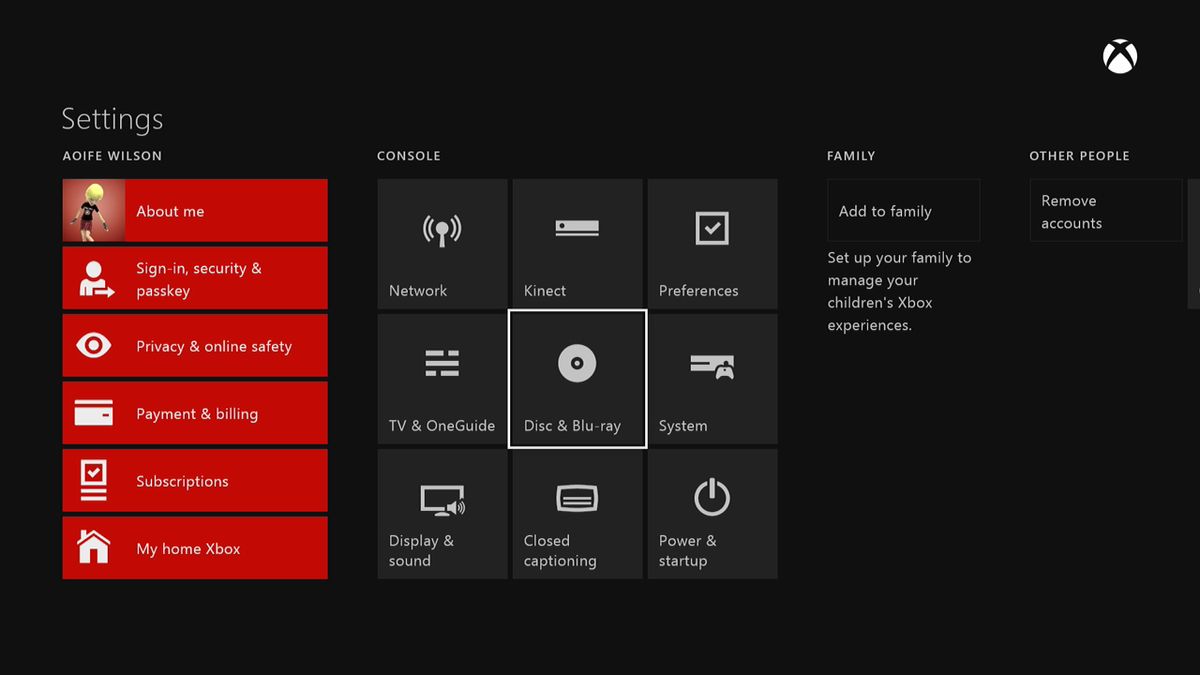Viewport: 1200px width, 675px height.
Task: View your Subscriptions
Action: click(x=194, y=480)
